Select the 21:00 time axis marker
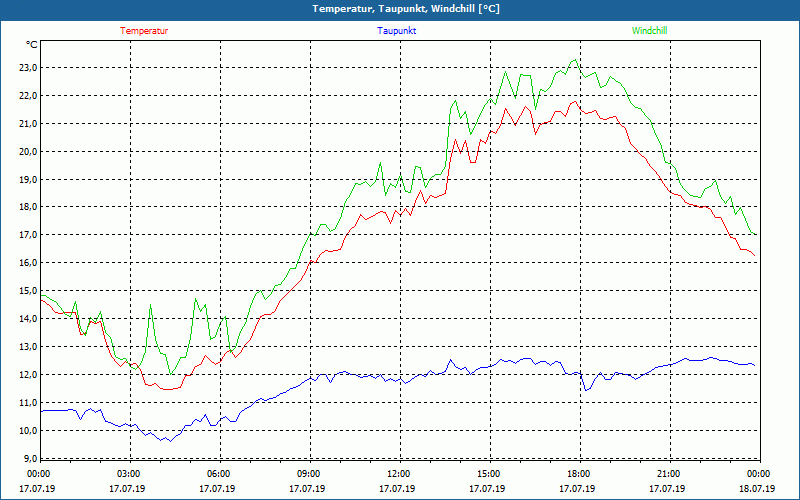 pyautogui.click(x=669, y=474)
